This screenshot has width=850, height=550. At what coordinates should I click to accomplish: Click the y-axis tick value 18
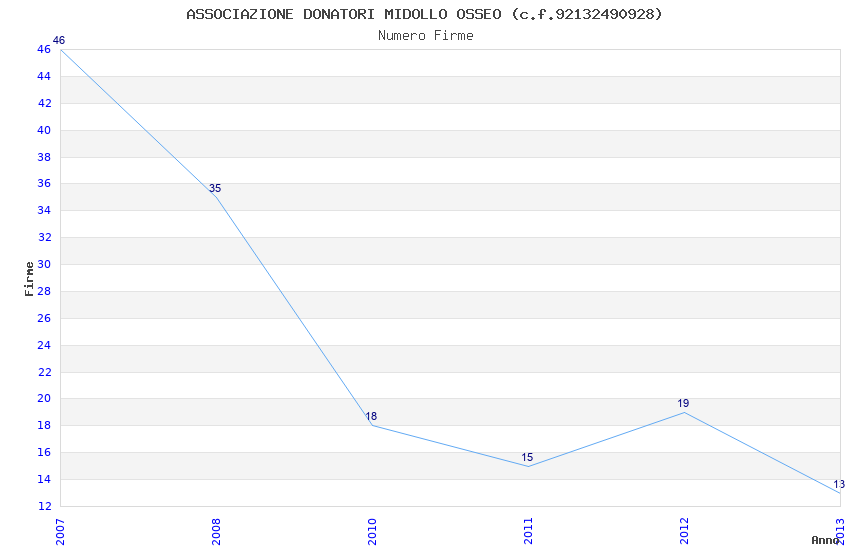[x=44, y=425]
